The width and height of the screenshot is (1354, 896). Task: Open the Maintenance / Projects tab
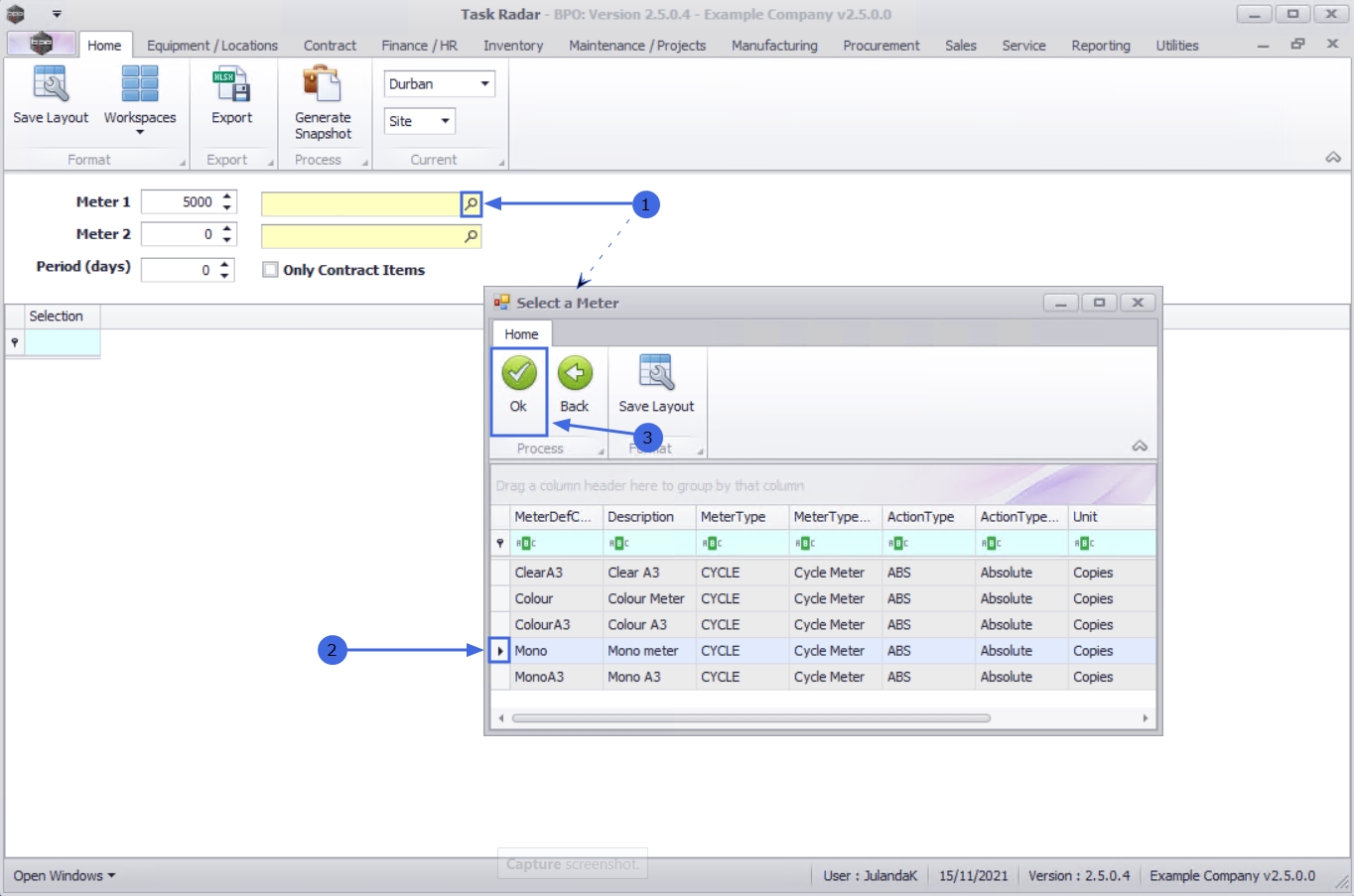637,46
